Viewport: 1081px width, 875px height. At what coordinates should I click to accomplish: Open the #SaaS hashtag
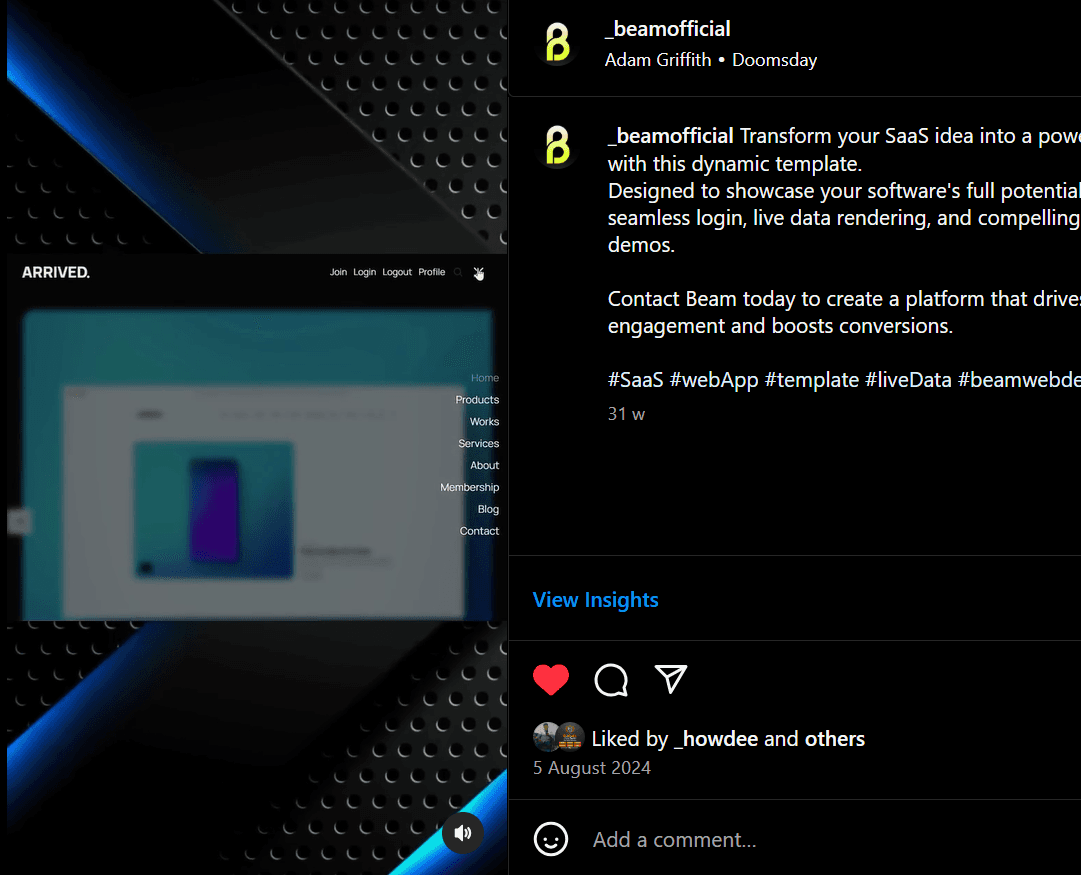click(635, 380)
